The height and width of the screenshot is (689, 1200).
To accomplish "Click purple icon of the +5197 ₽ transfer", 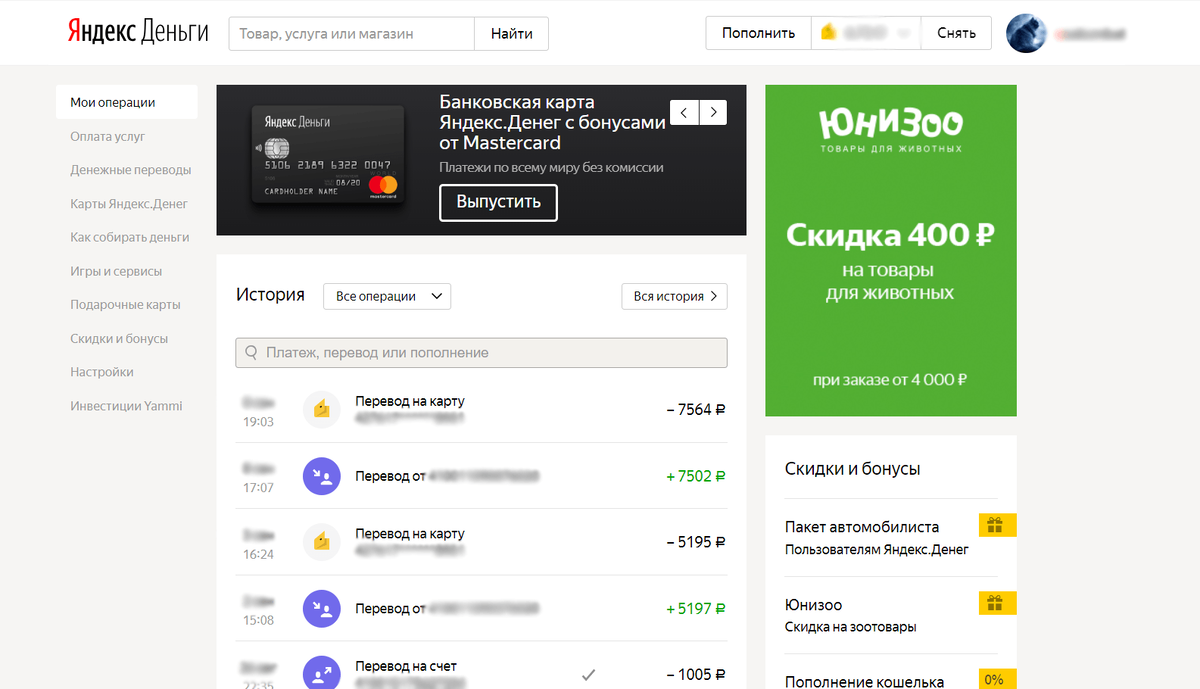I will pyautogui.click(x=322, y=608).
